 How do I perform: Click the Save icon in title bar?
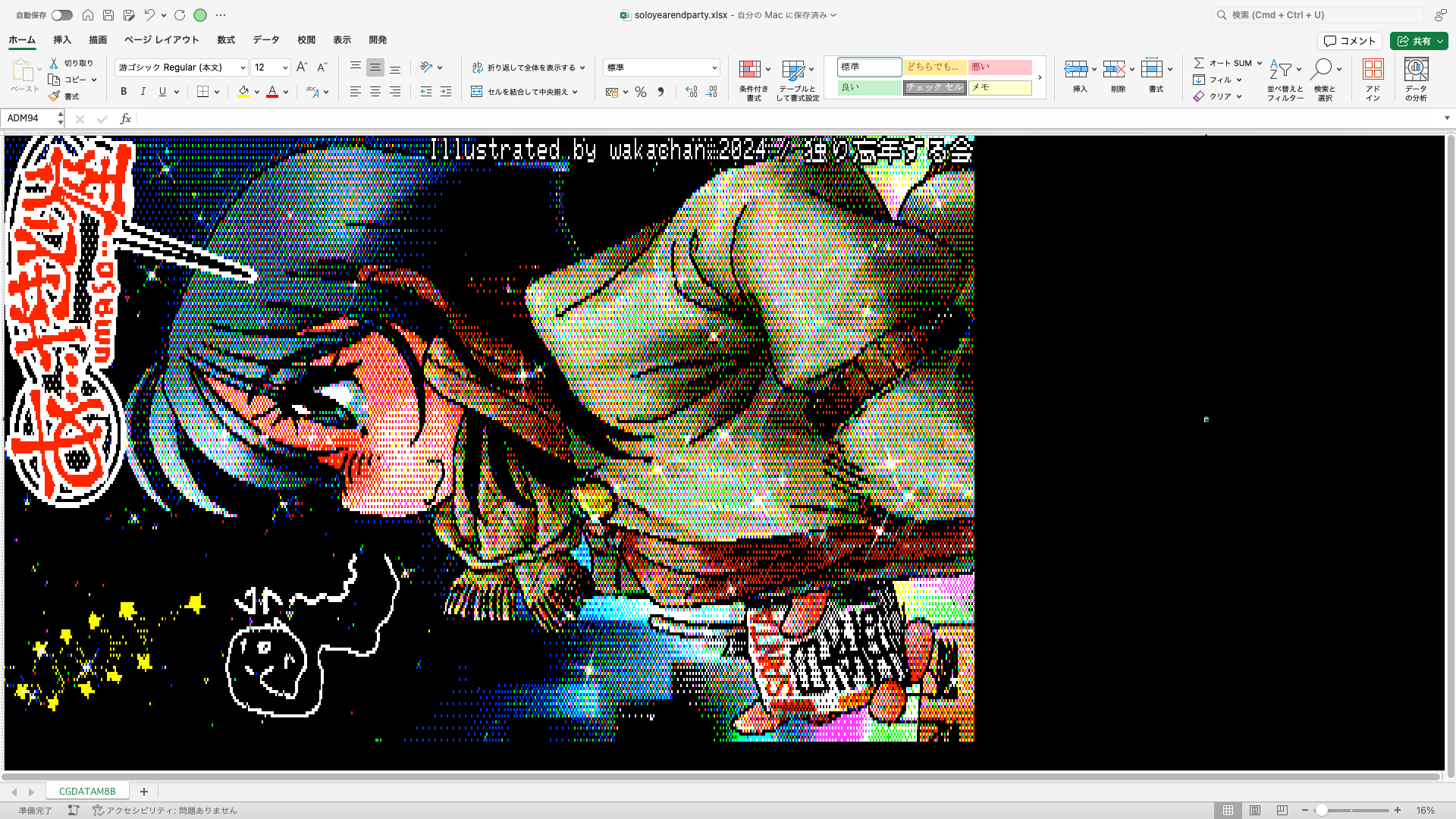click(x=108, y=15)
